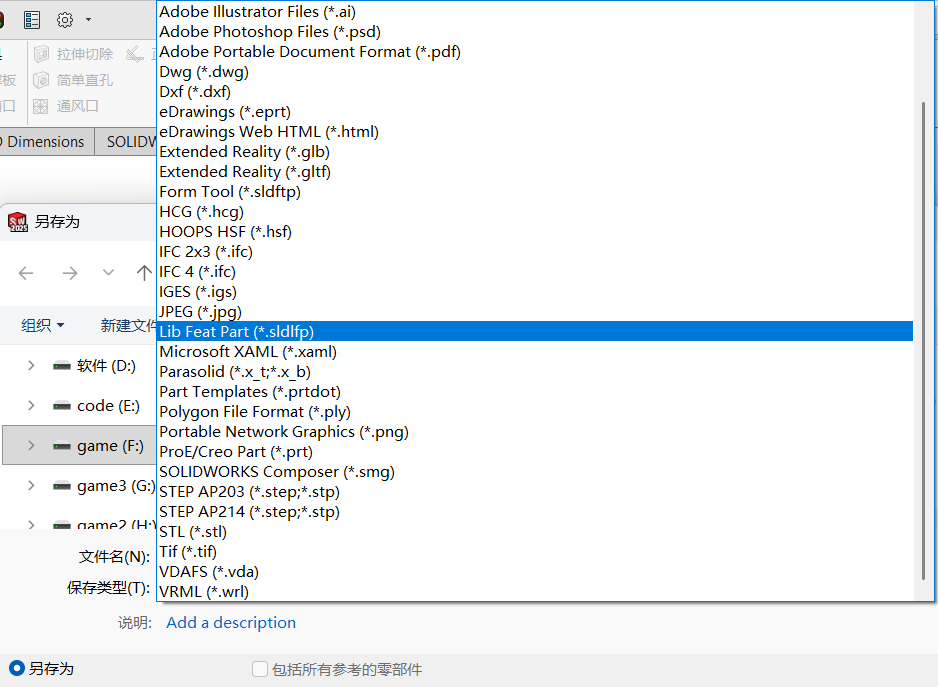Expand the settings gear dropdown arrow

[x=88, y=20]
